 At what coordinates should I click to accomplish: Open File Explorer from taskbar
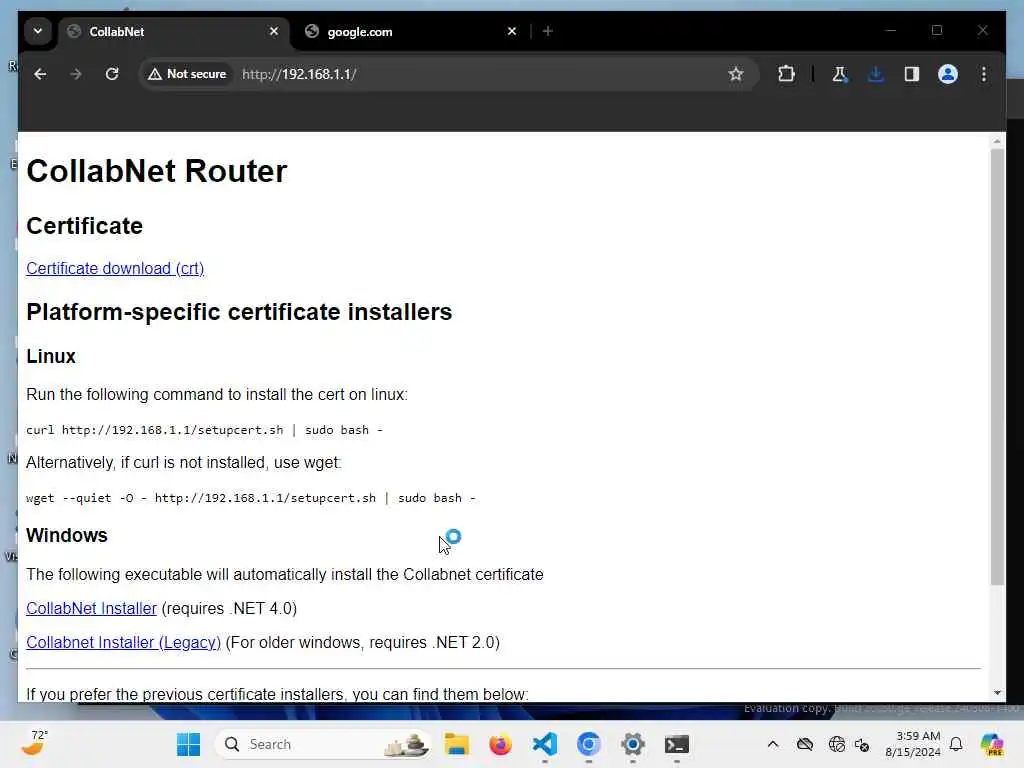tap(456, 744)
